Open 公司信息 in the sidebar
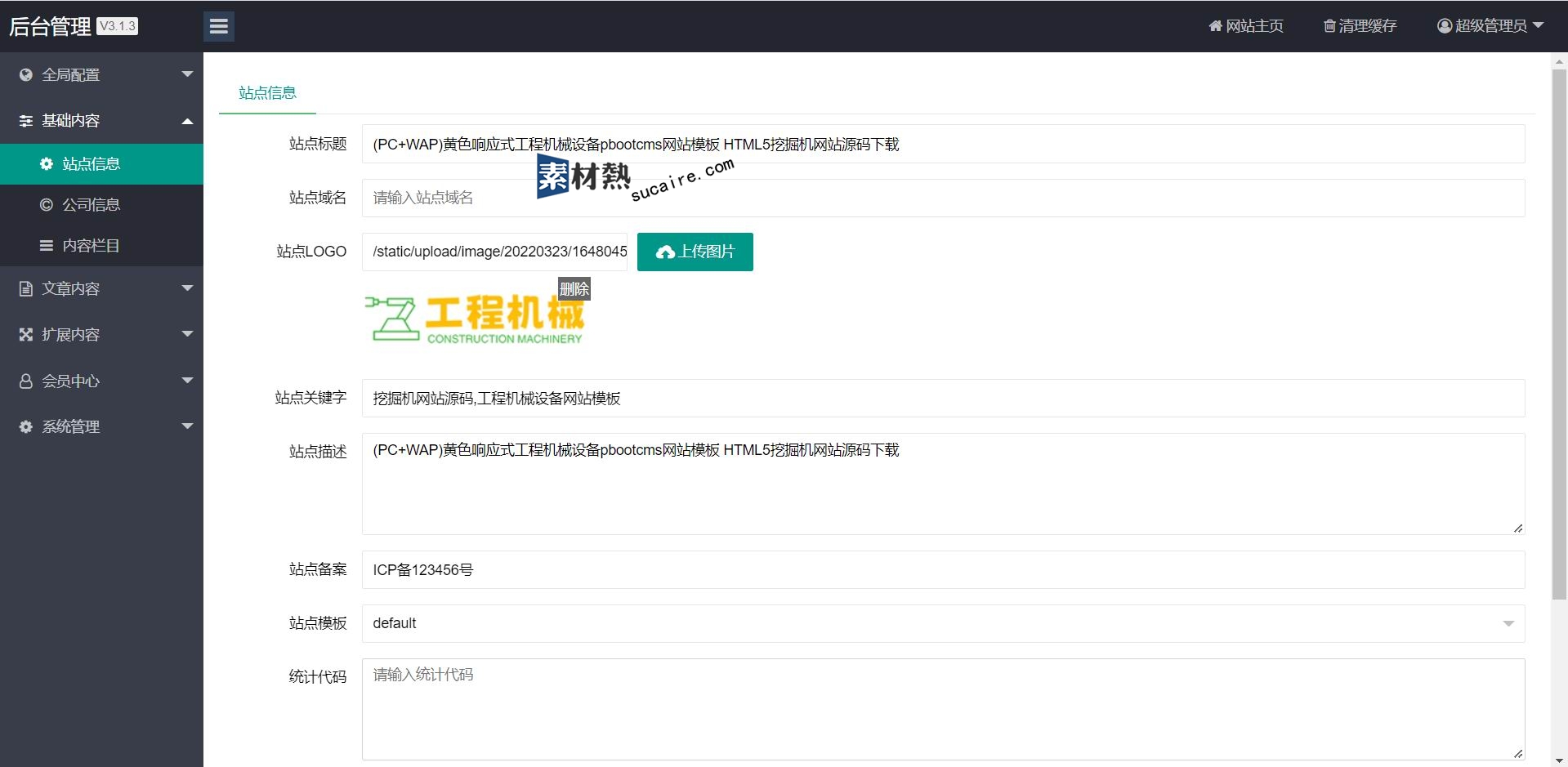Screen dimensions: 1568x767 101,205
